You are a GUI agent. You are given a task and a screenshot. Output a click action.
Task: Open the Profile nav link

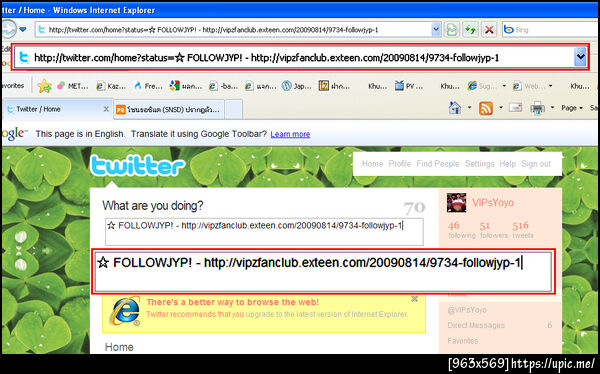pyautogui.click(x=399, y=164)
